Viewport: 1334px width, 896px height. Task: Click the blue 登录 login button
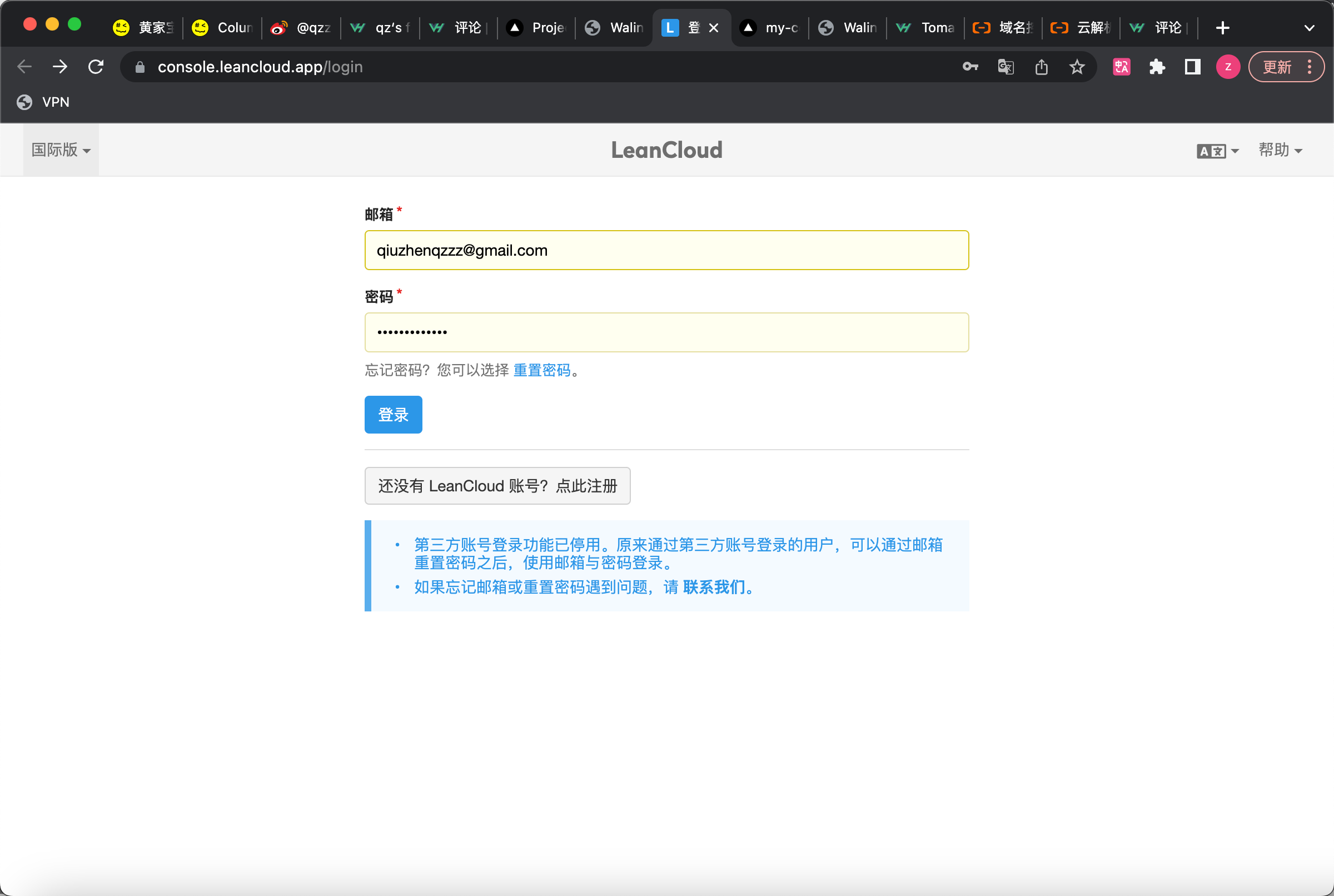pyautogui.click(x=393, y=415)
